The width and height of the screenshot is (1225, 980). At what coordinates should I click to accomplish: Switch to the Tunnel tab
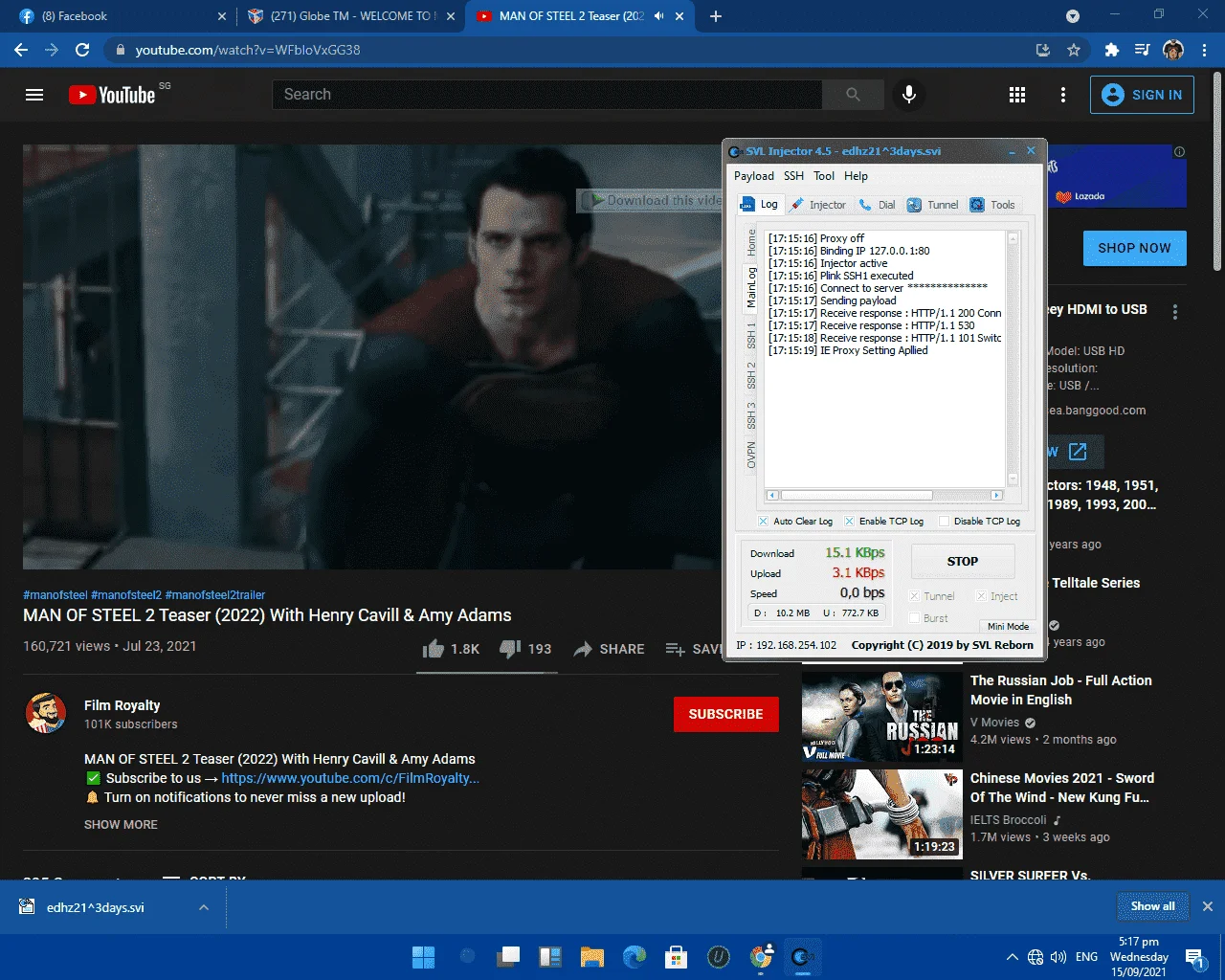point(933,205)
